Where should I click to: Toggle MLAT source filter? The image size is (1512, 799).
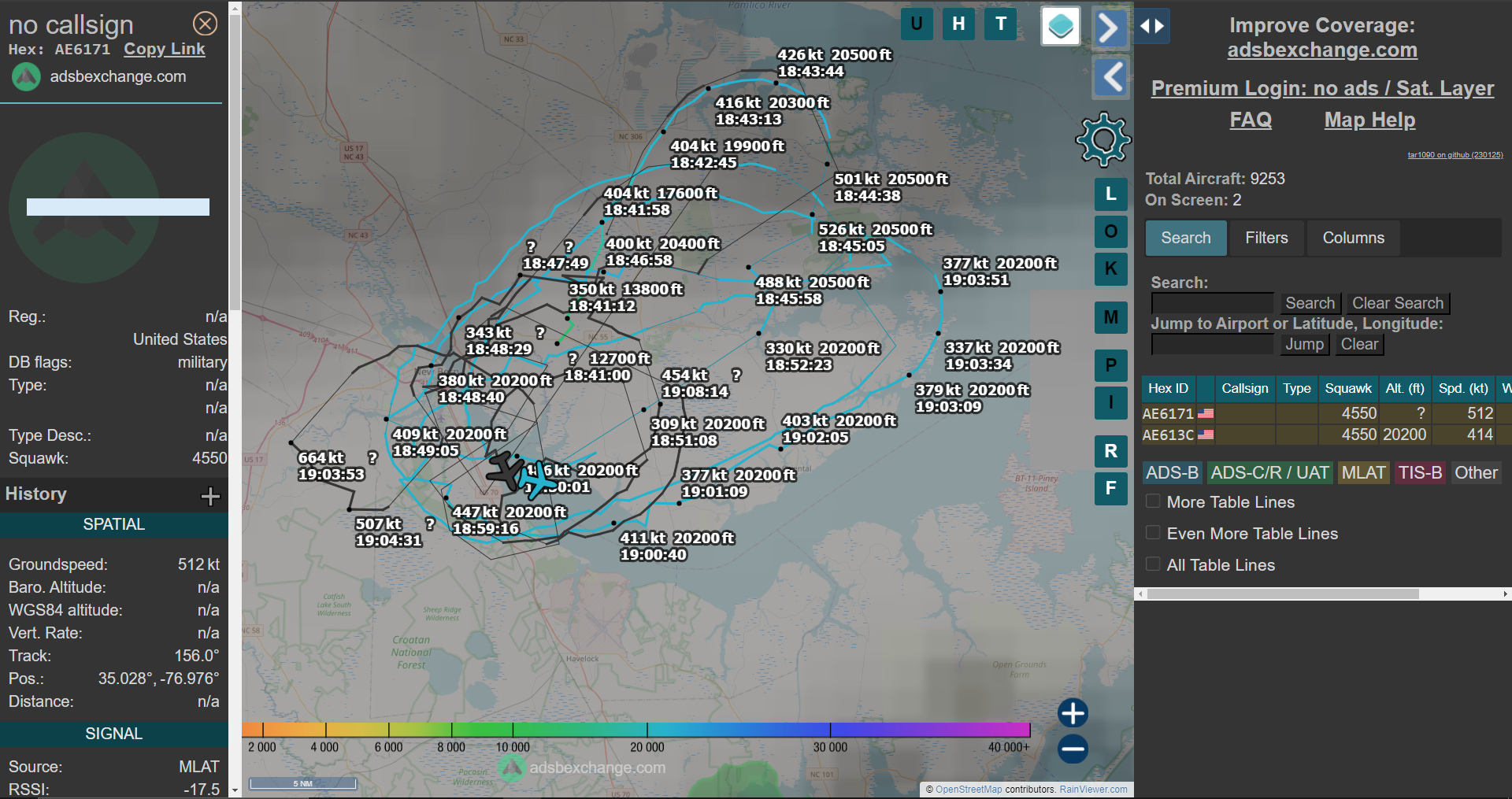point(1363,472)
